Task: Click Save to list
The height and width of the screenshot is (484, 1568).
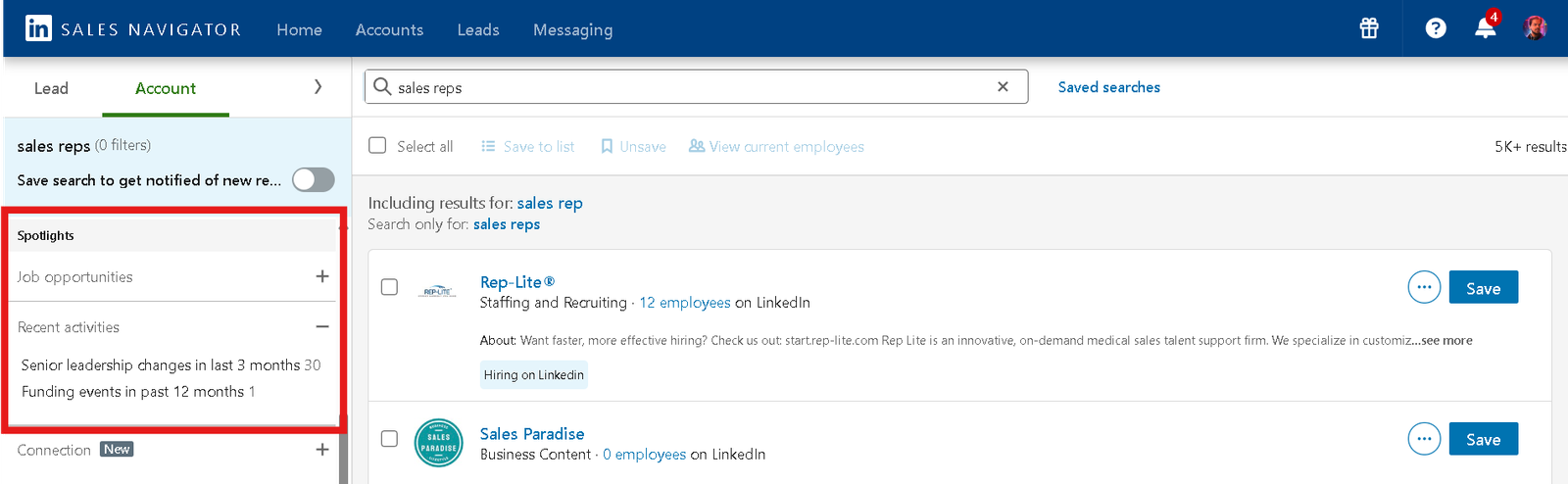Action: 528,146
